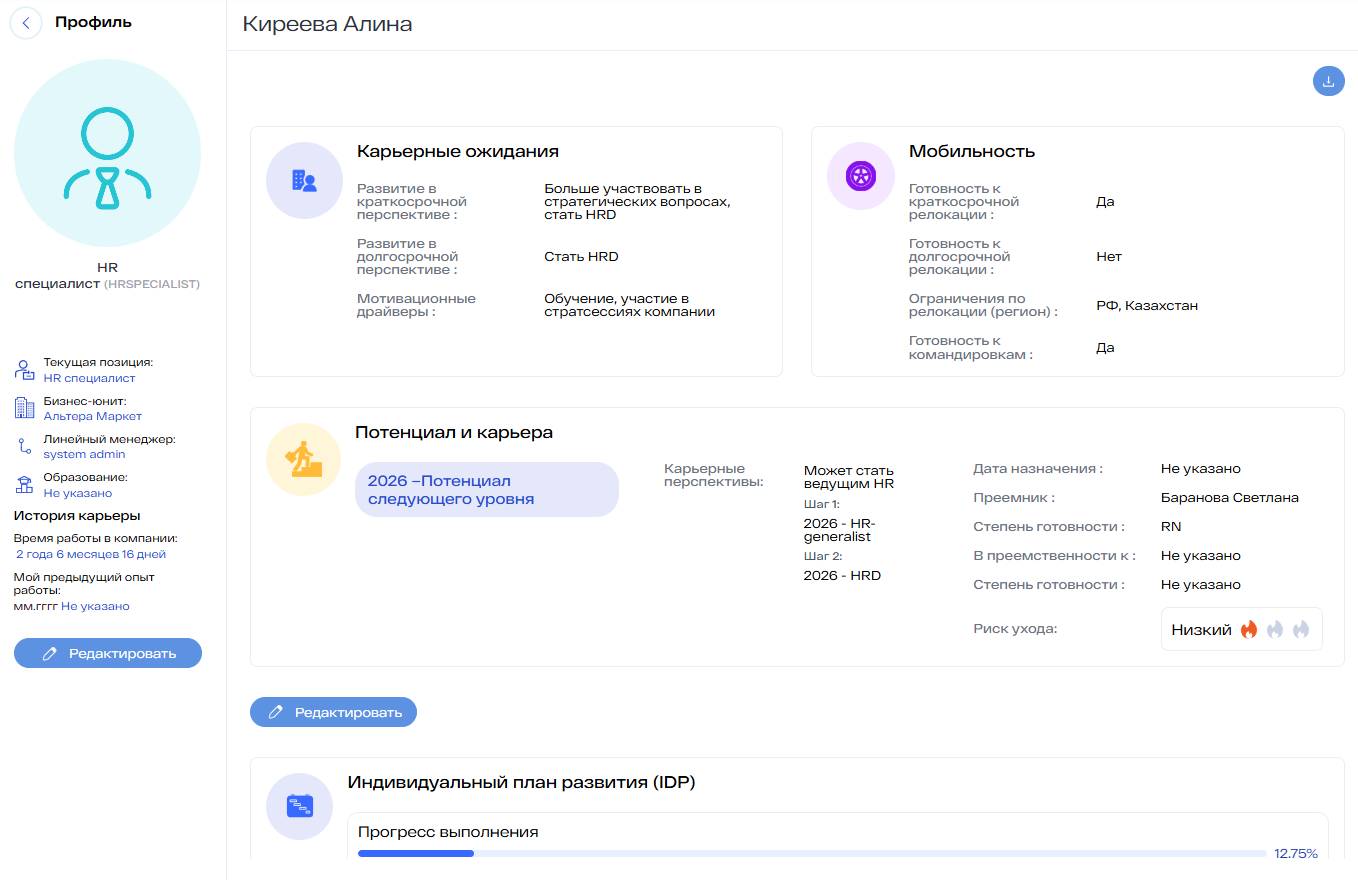Click the first orange flame risk icon
1358x880 pixels.
[x=1249, y=630]
